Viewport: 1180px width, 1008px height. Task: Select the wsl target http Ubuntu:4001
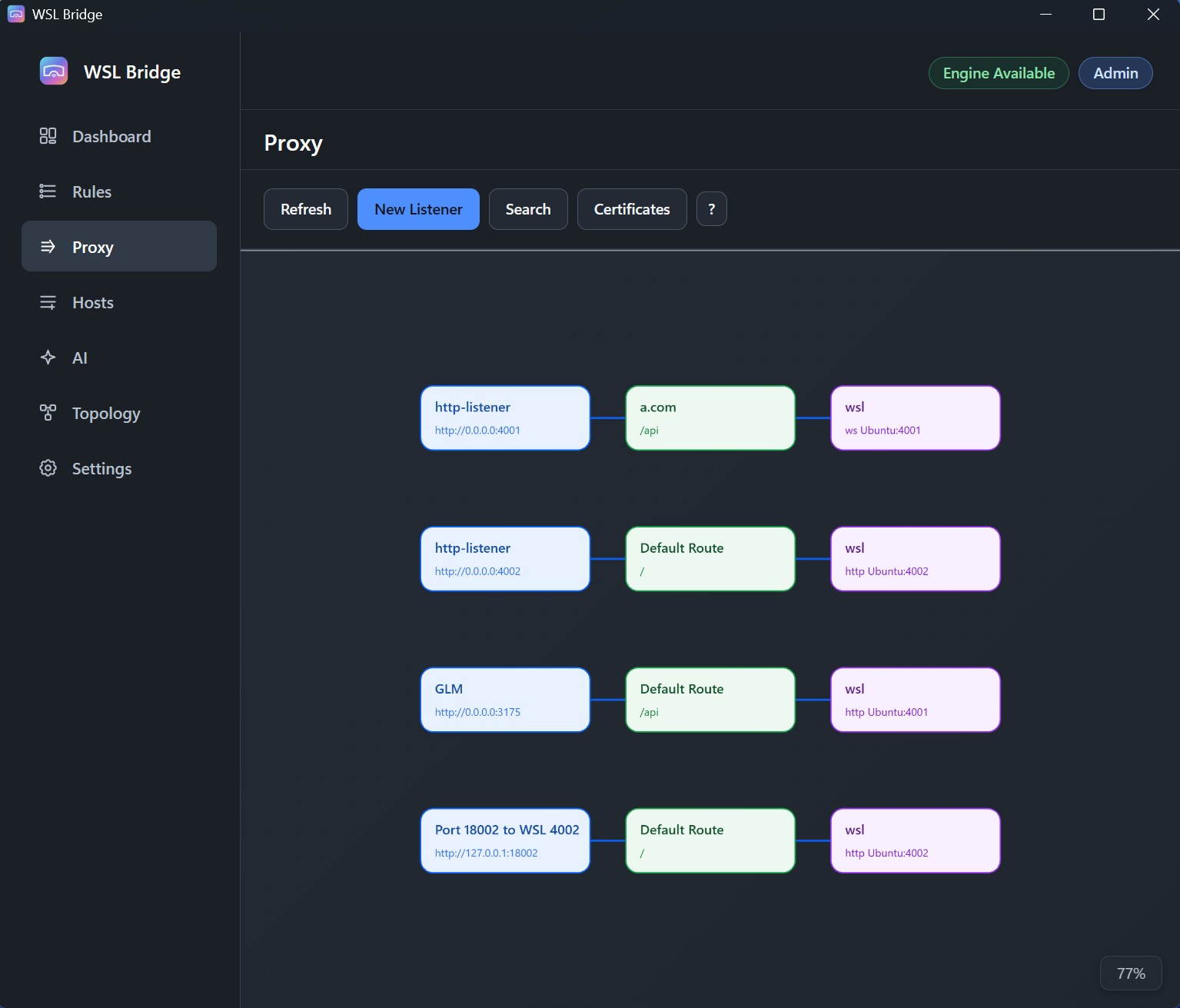(x=916, y=700)
